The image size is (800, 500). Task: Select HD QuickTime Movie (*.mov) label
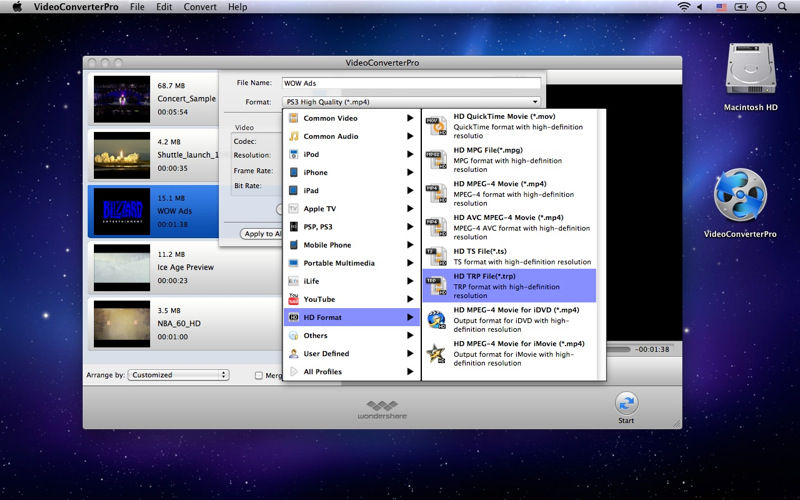504,116
